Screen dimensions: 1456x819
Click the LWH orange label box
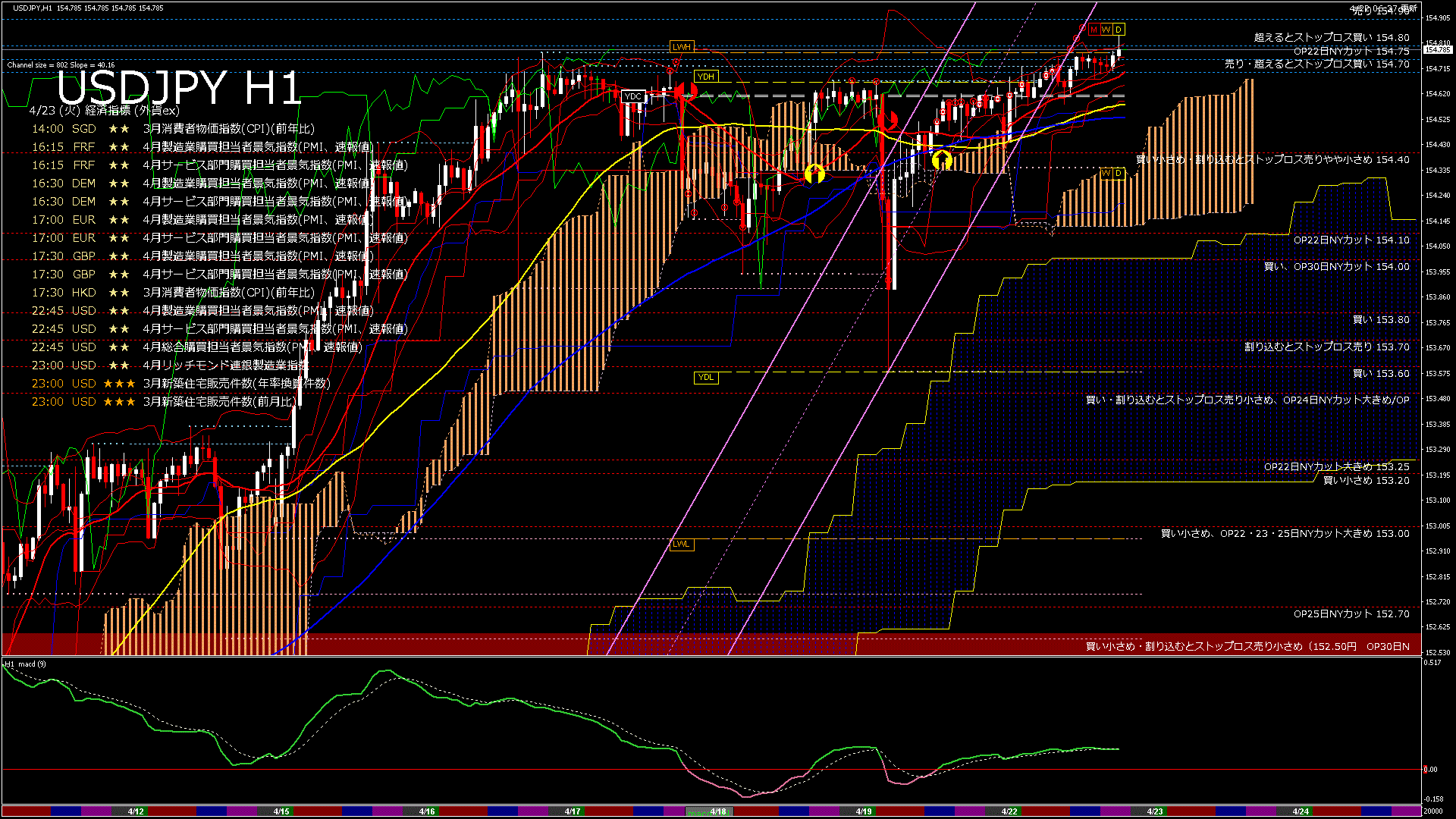pyautogui.click(x=681, y=47)
